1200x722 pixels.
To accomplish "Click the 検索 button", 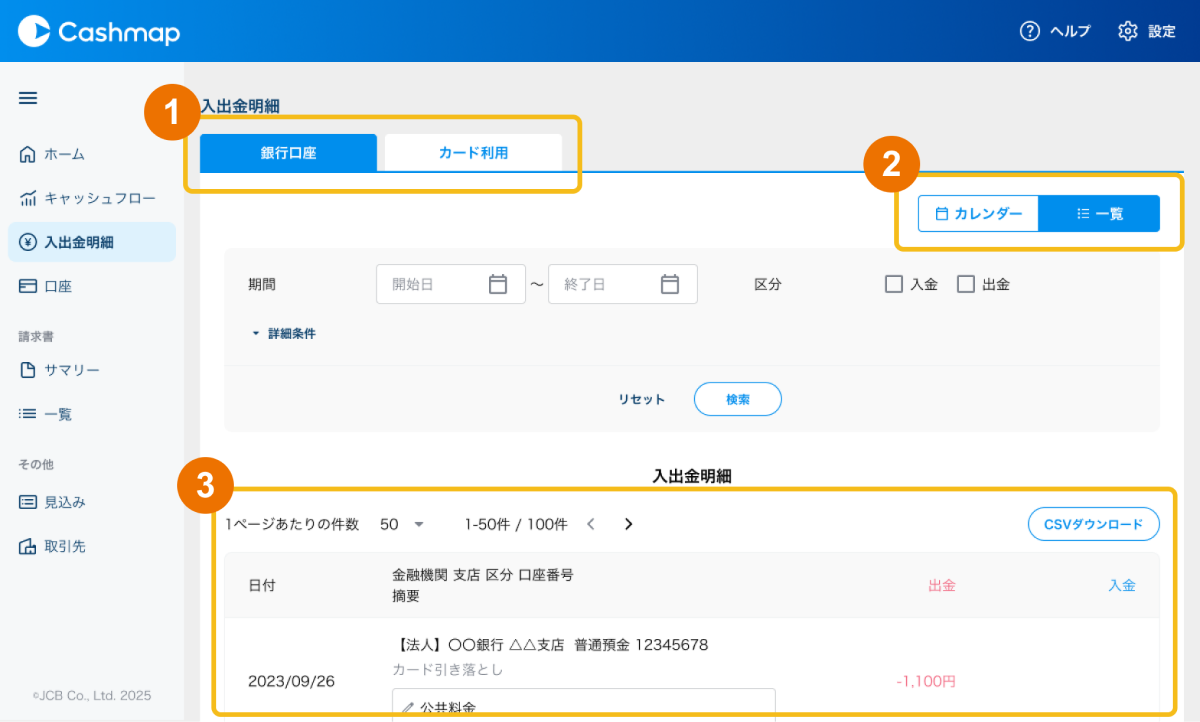I will coord(737,399).
